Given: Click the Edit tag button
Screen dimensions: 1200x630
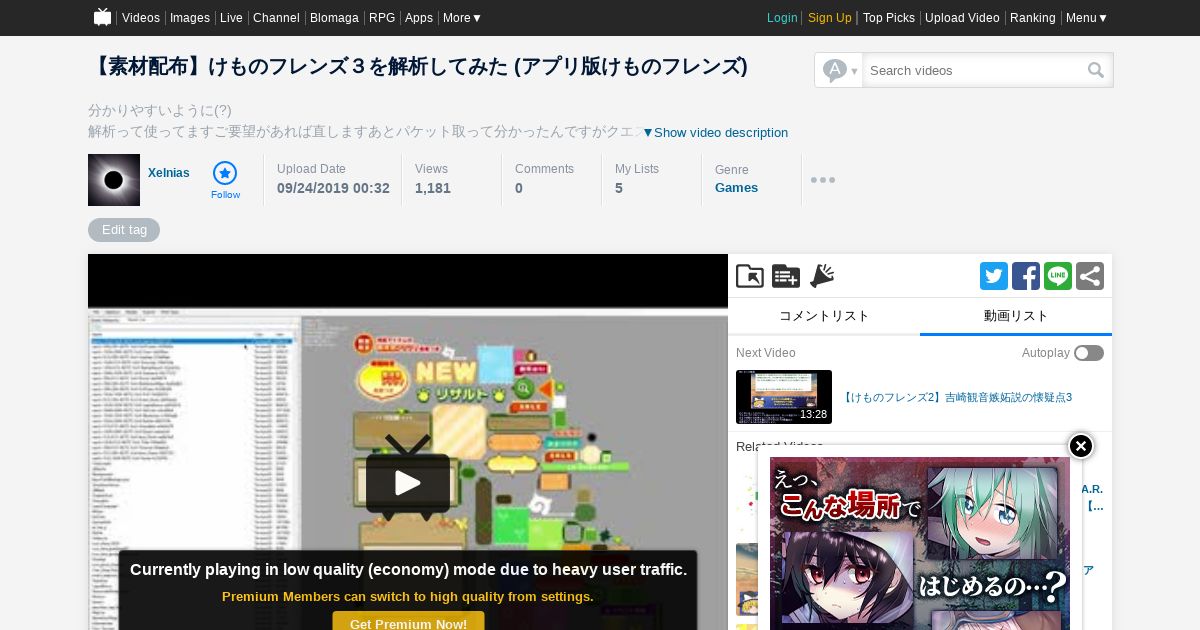Looking at the screenshot, I should tap(124, 230).
